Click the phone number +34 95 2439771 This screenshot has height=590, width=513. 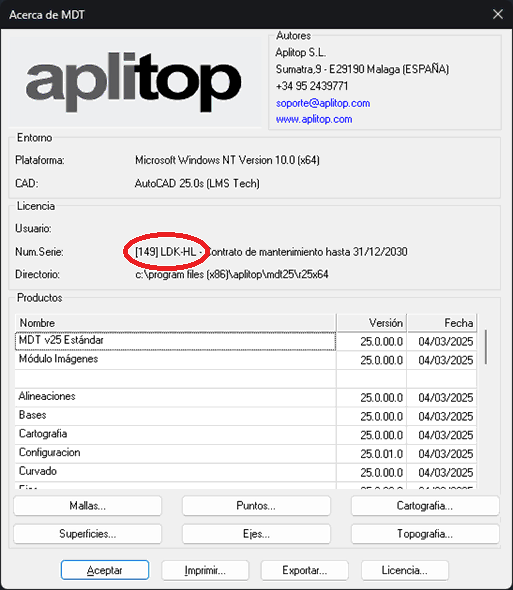pos(312,86)
